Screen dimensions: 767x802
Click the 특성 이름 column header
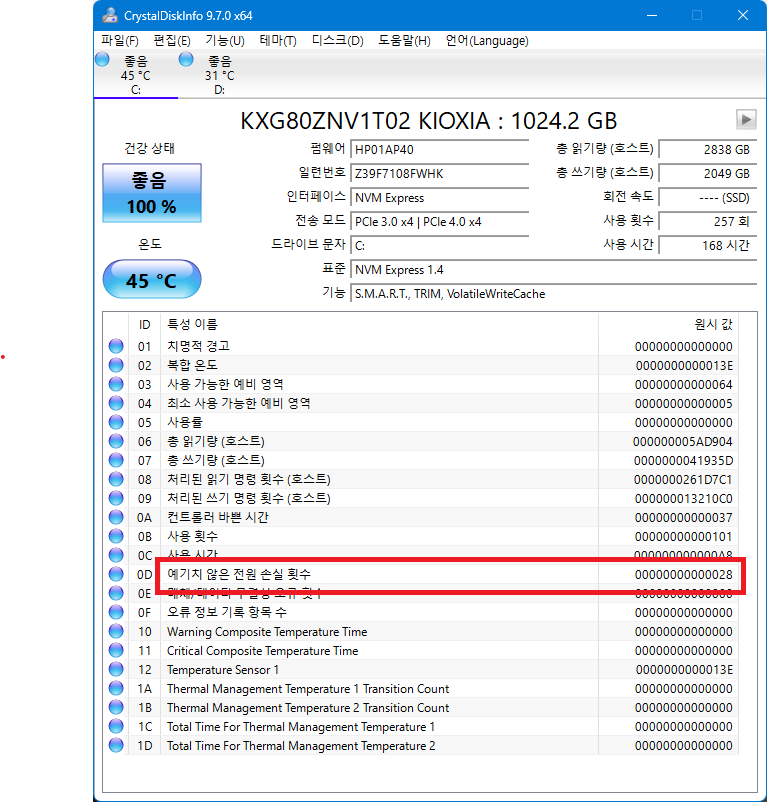pyautogui.click(x=379, y=324)
